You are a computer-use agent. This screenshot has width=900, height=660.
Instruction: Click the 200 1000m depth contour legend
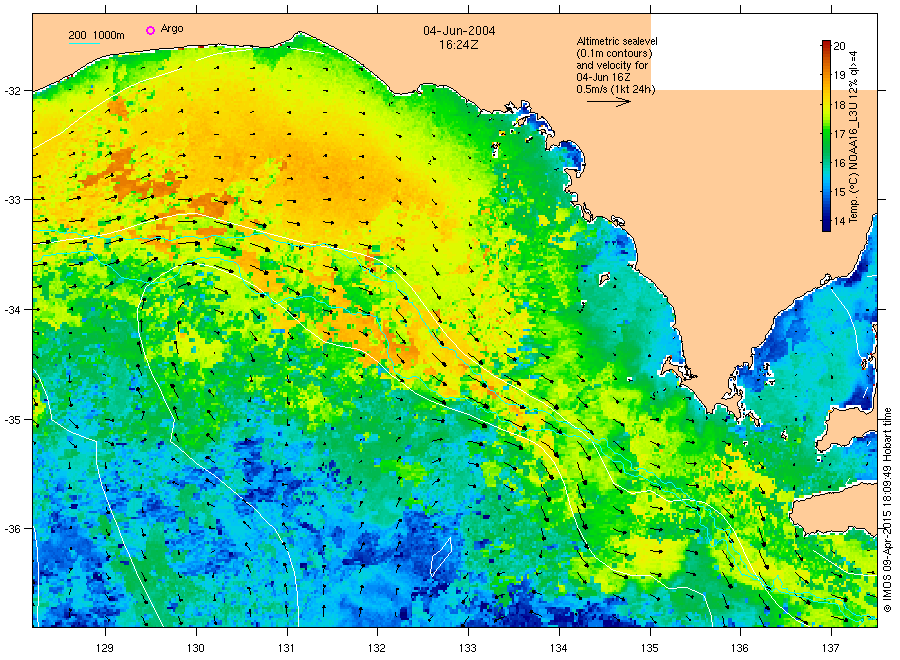[x=96, y=36]
